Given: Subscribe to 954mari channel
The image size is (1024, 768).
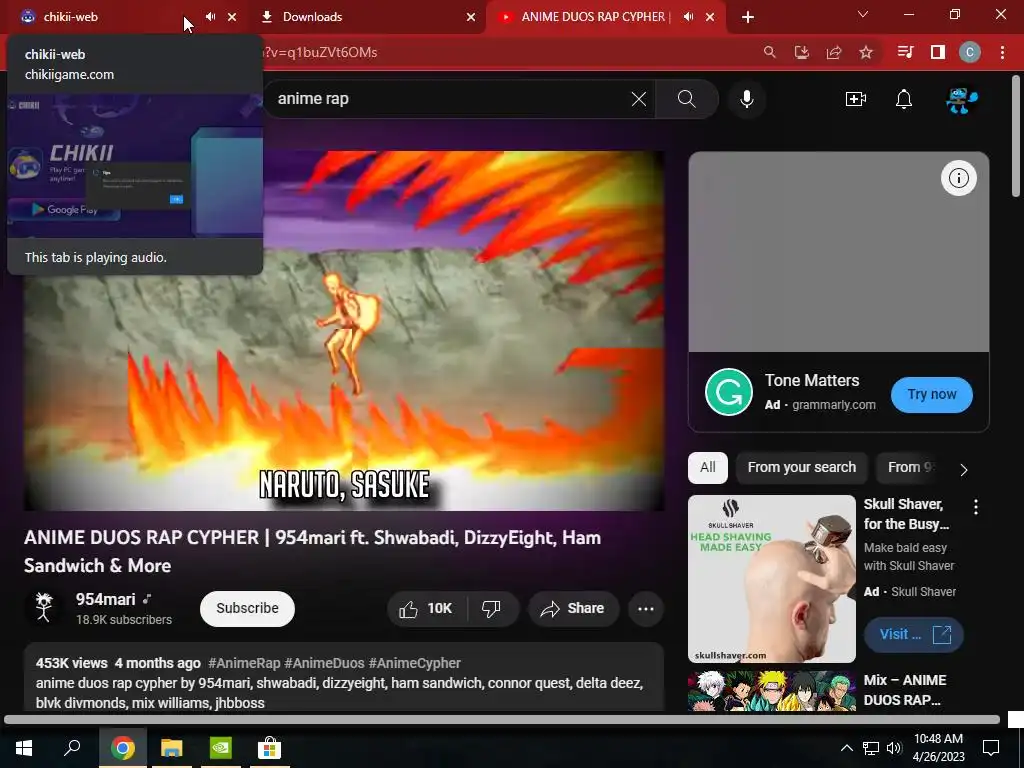Looking at the screenshot, I should pos(248,608).
